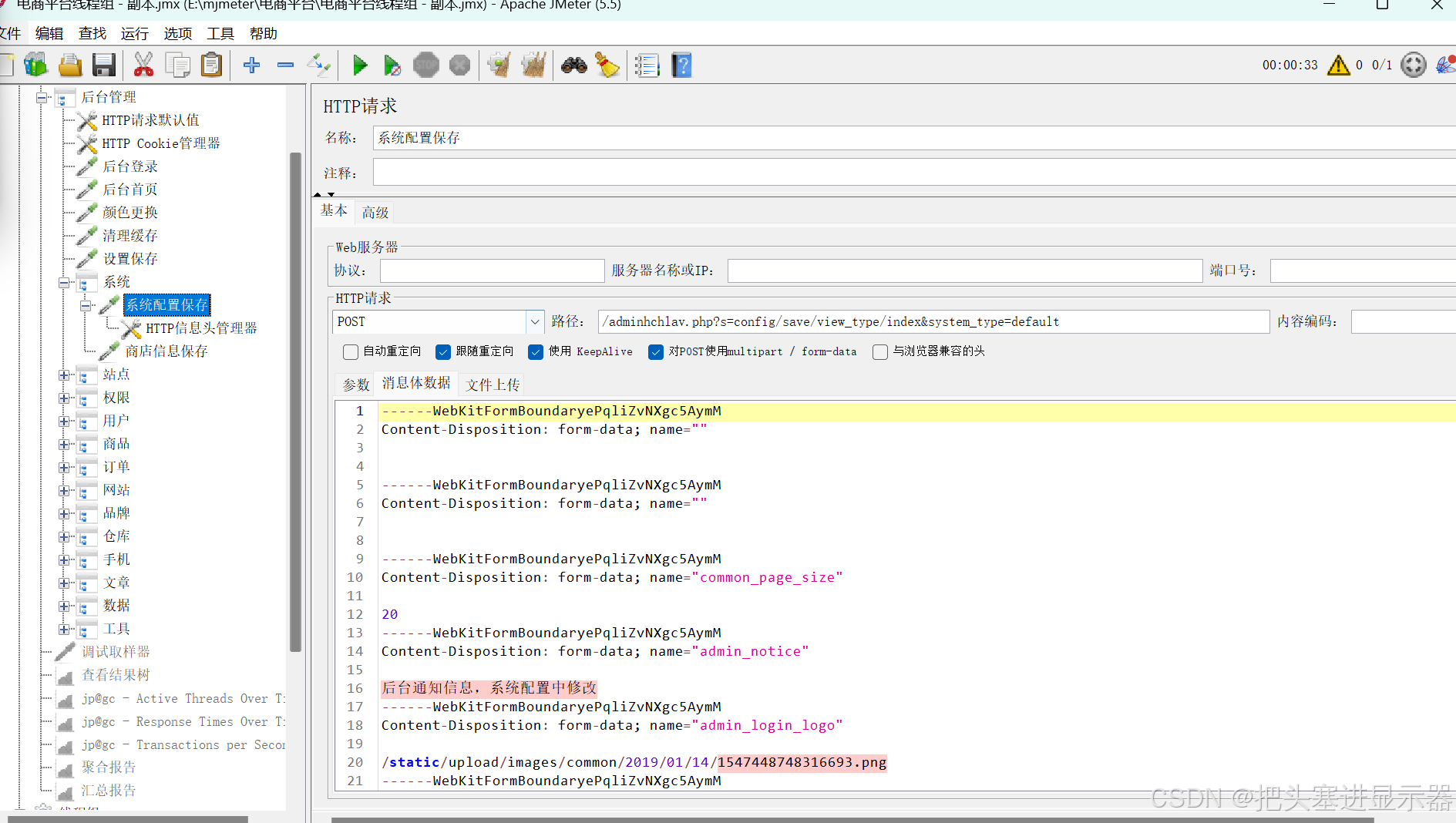
Task: Click the Add plus toolbar icon
Action: [251, 66]
